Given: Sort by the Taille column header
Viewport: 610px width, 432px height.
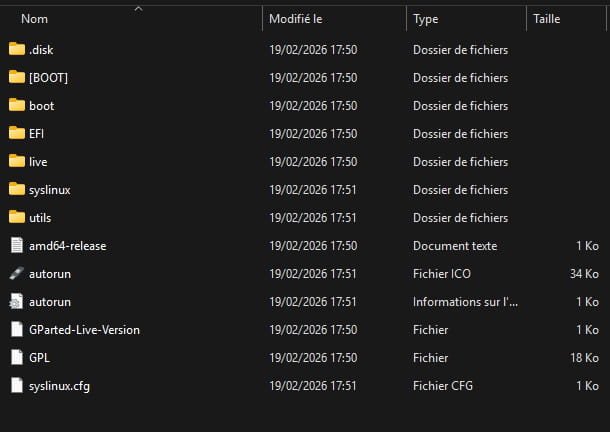Looking at the screenshot, I should tap(547, 19).
